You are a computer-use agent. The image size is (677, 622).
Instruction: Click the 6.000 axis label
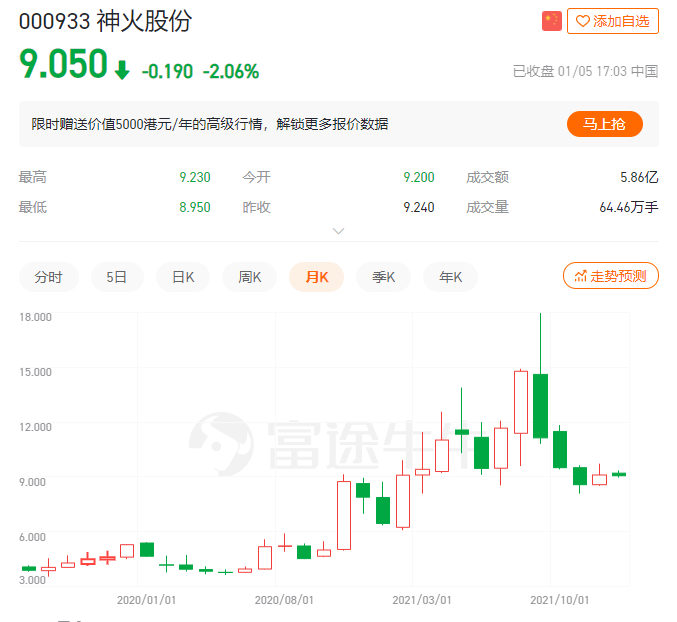pos(32,537)
